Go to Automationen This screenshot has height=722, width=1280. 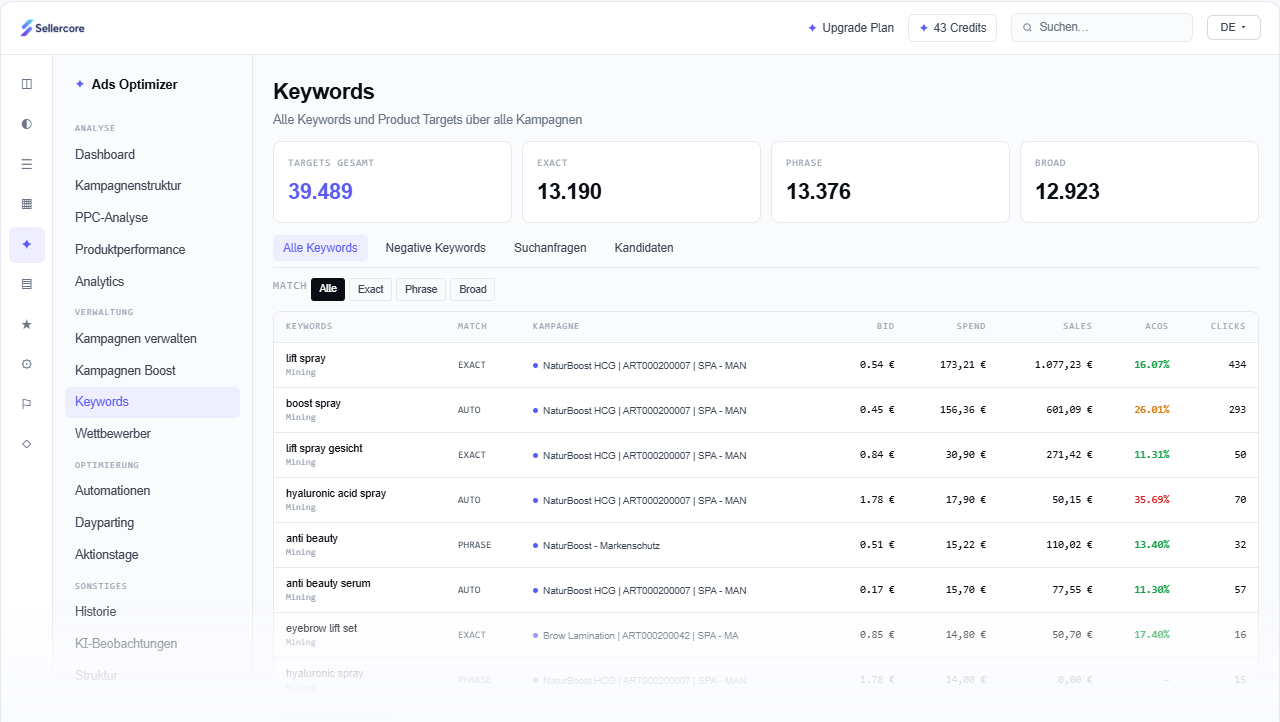point(152,491)
